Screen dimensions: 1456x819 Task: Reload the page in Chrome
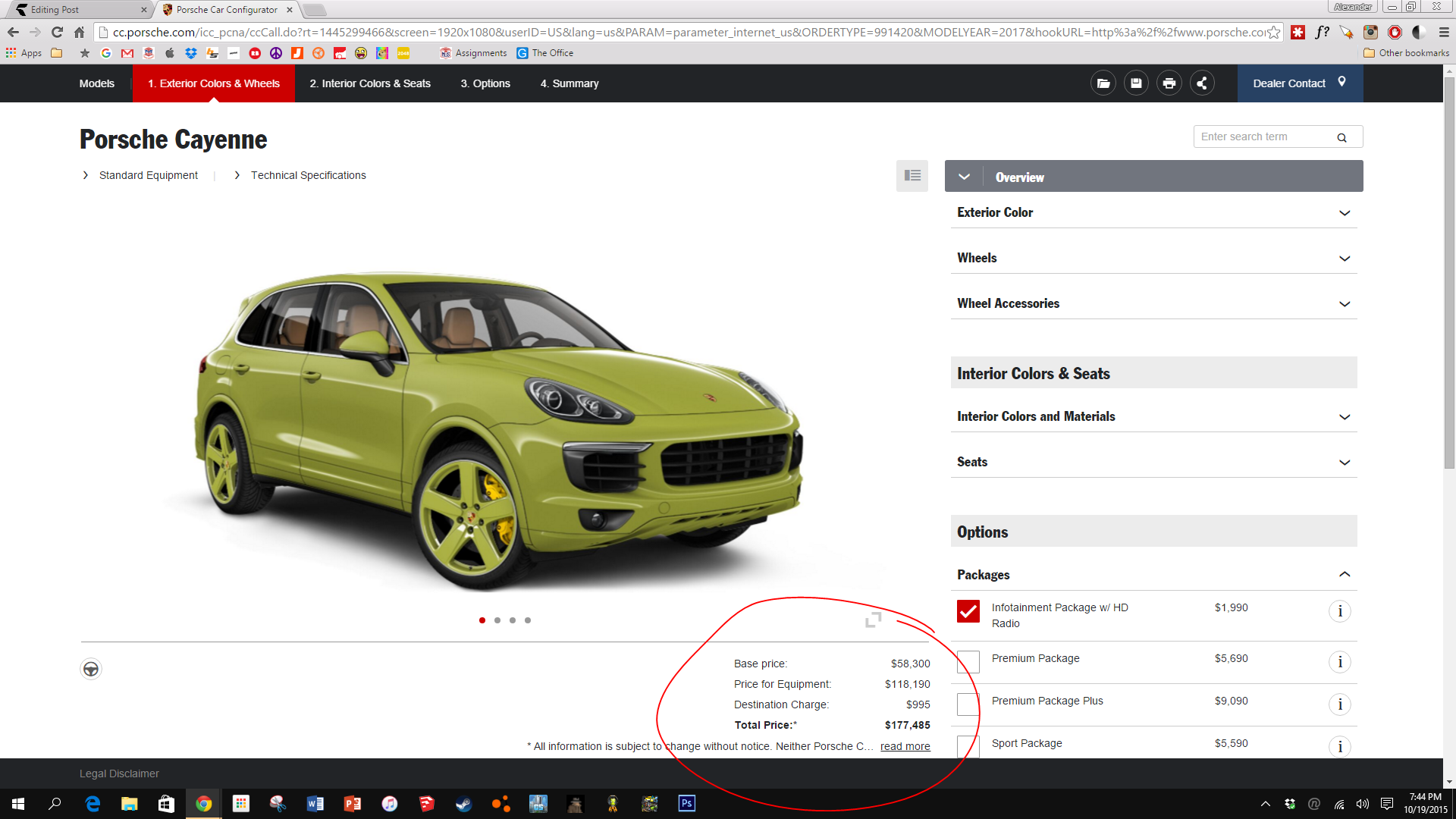coord(57,32)
